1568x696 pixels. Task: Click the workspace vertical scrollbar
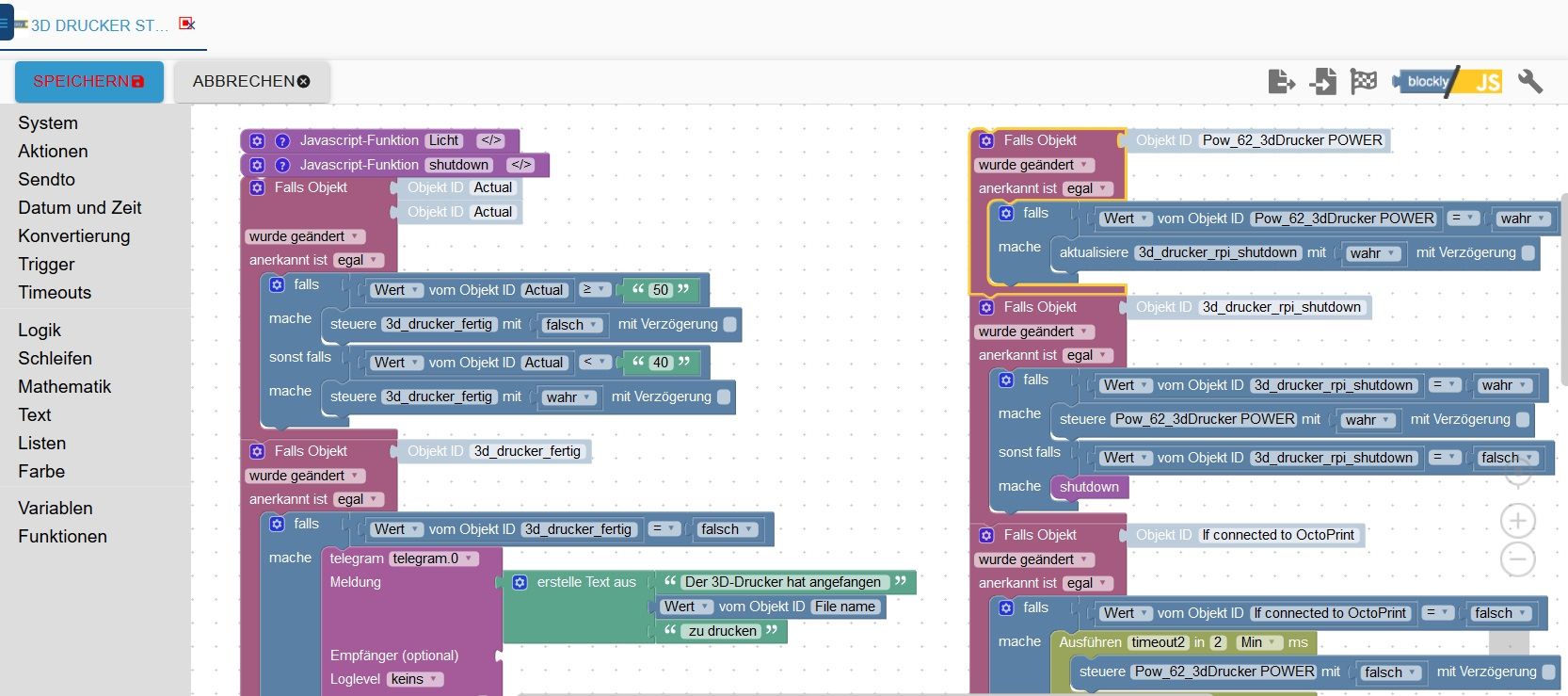coord(1563,289)
